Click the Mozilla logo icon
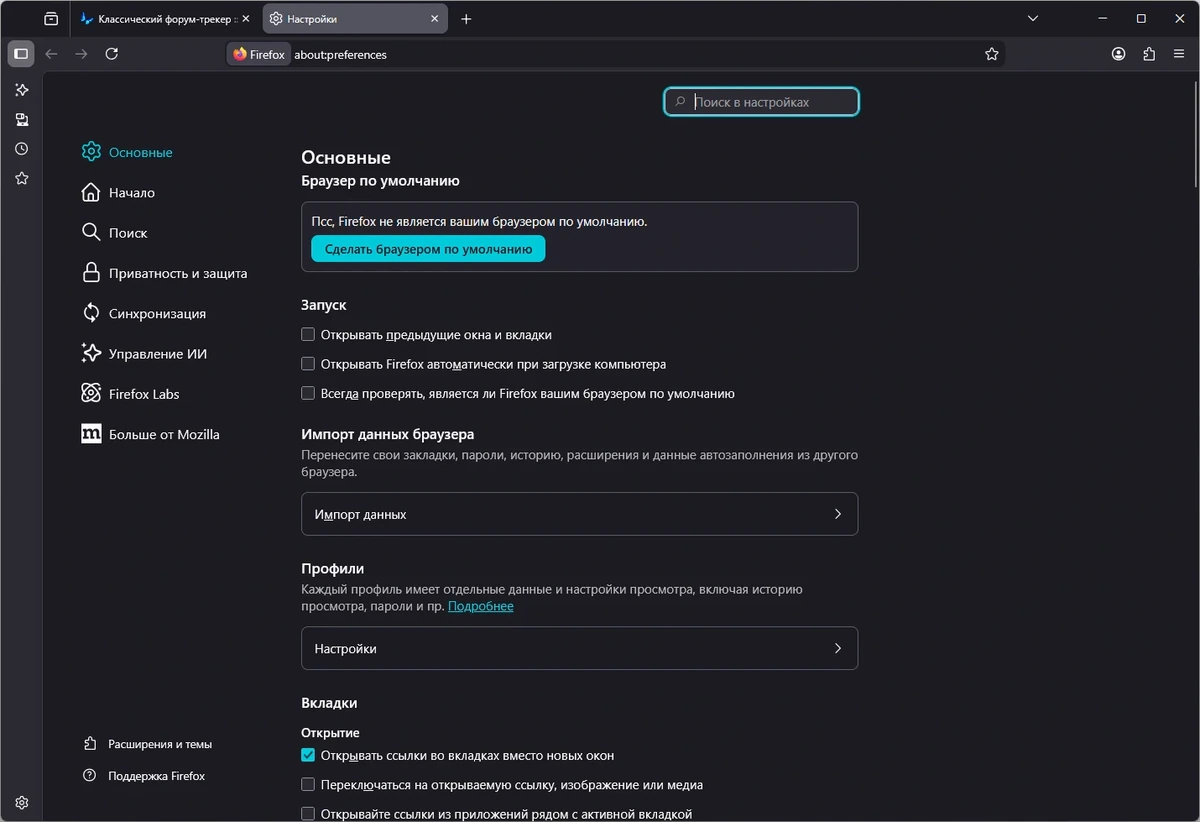This screenshot has height=822, width=1200. click(x=91, y=434)
